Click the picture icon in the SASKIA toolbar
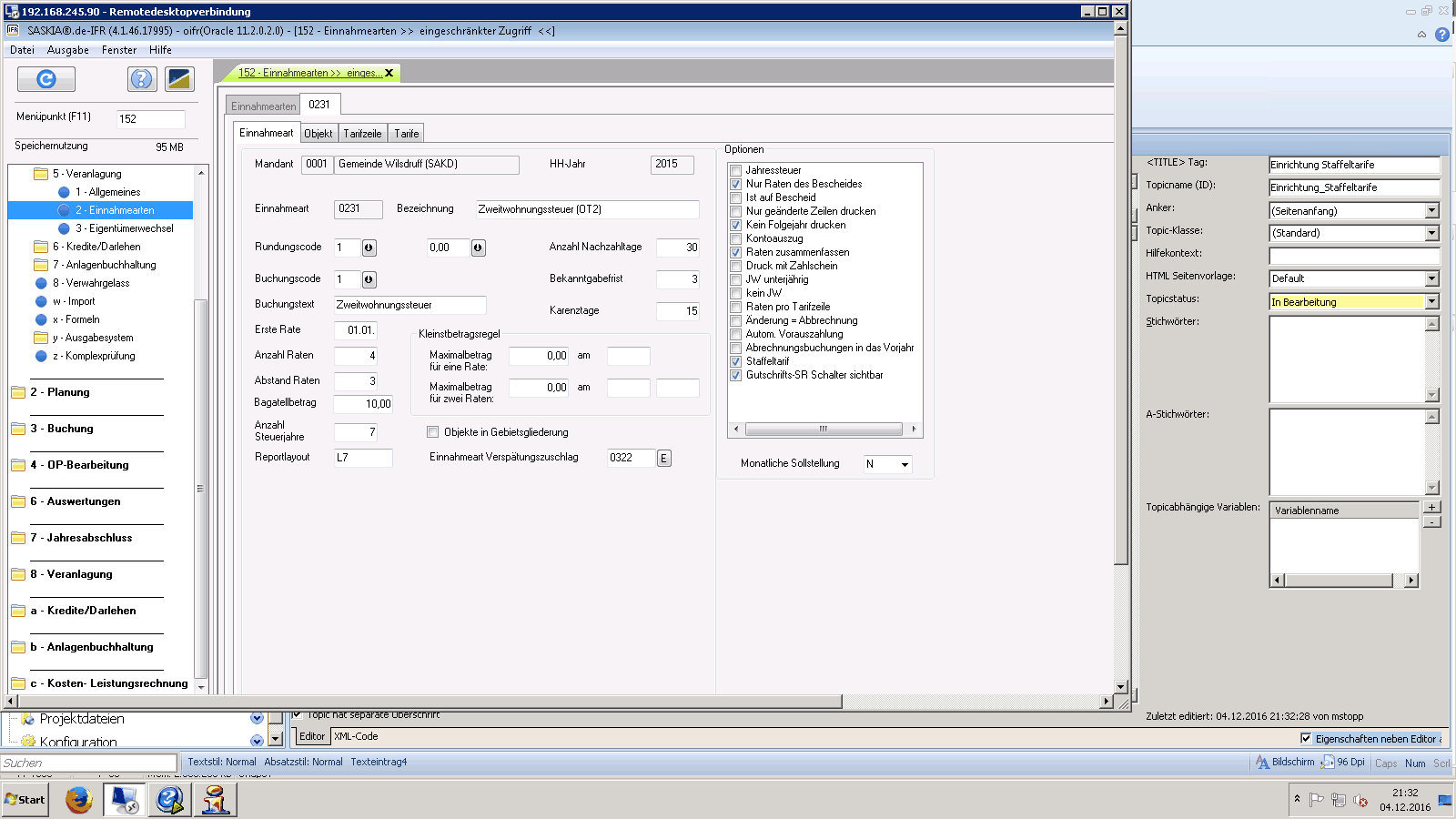1456x819 pixels. click(179, 79)
